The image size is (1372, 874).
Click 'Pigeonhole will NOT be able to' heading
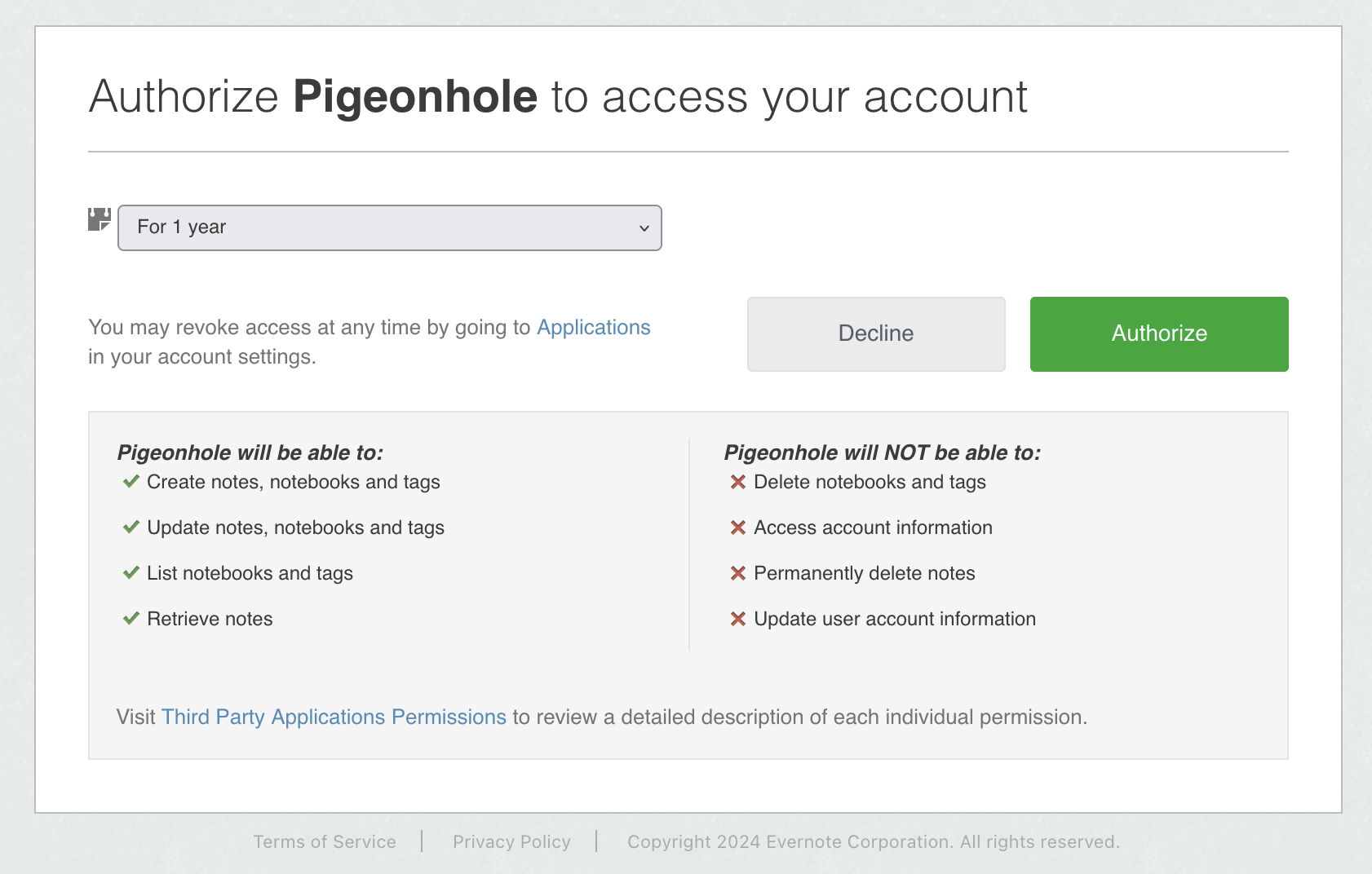pyautogui.click(x=883, y=452)
